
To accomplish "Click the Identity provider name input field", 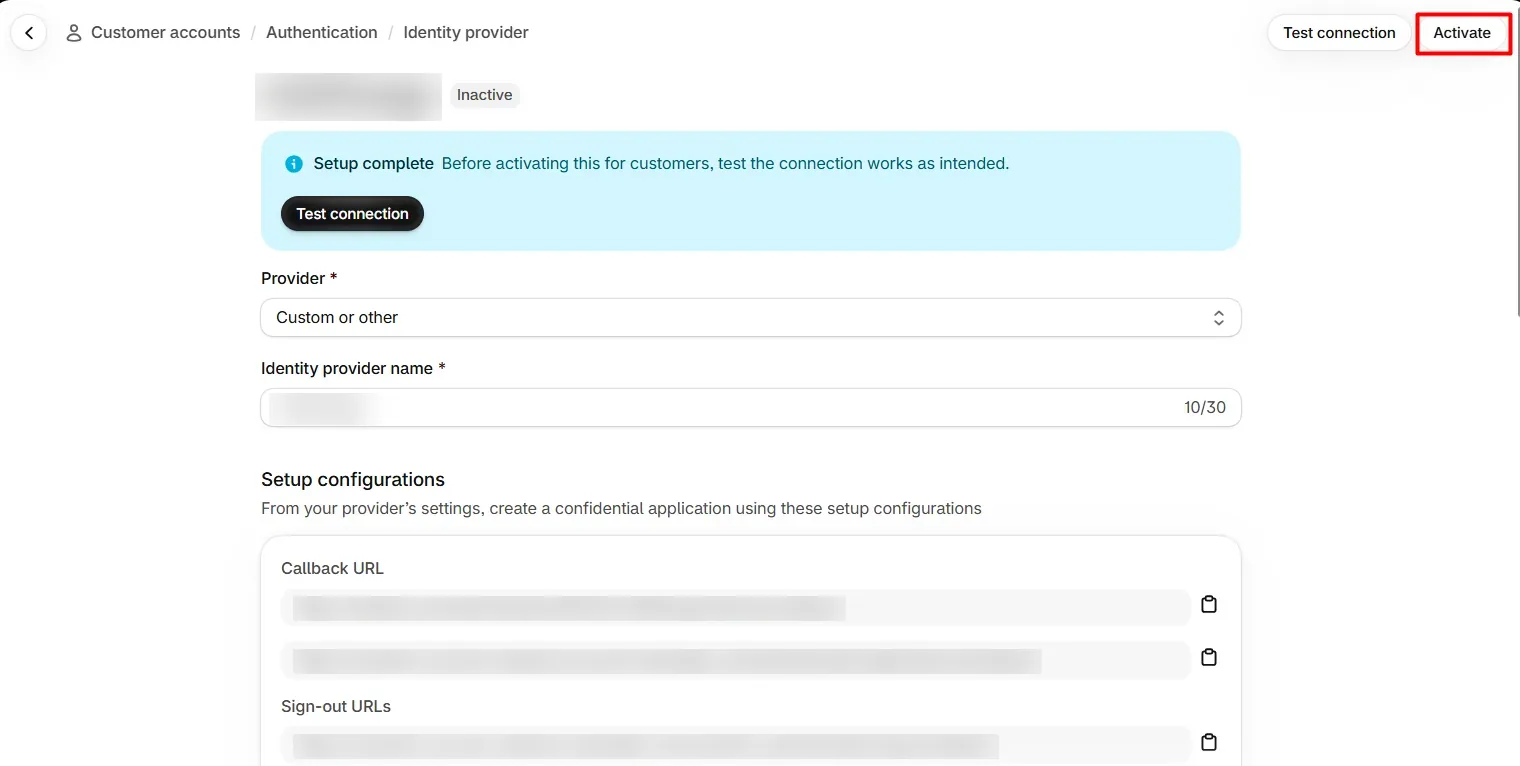I will tap(751, 408).
